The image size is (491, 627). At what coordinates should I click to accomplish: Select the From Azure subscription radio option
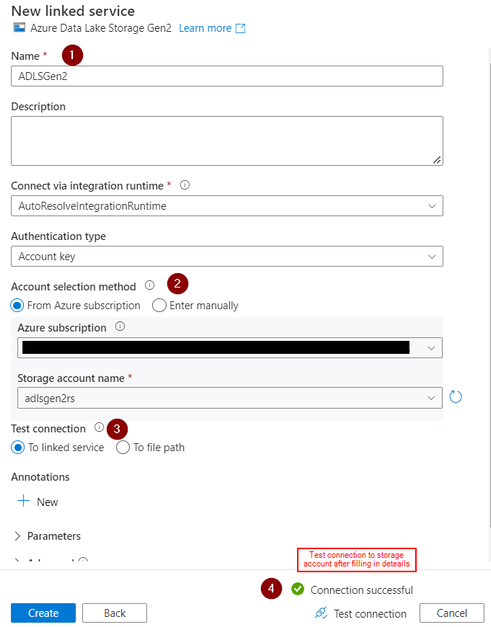pos(17,306)
